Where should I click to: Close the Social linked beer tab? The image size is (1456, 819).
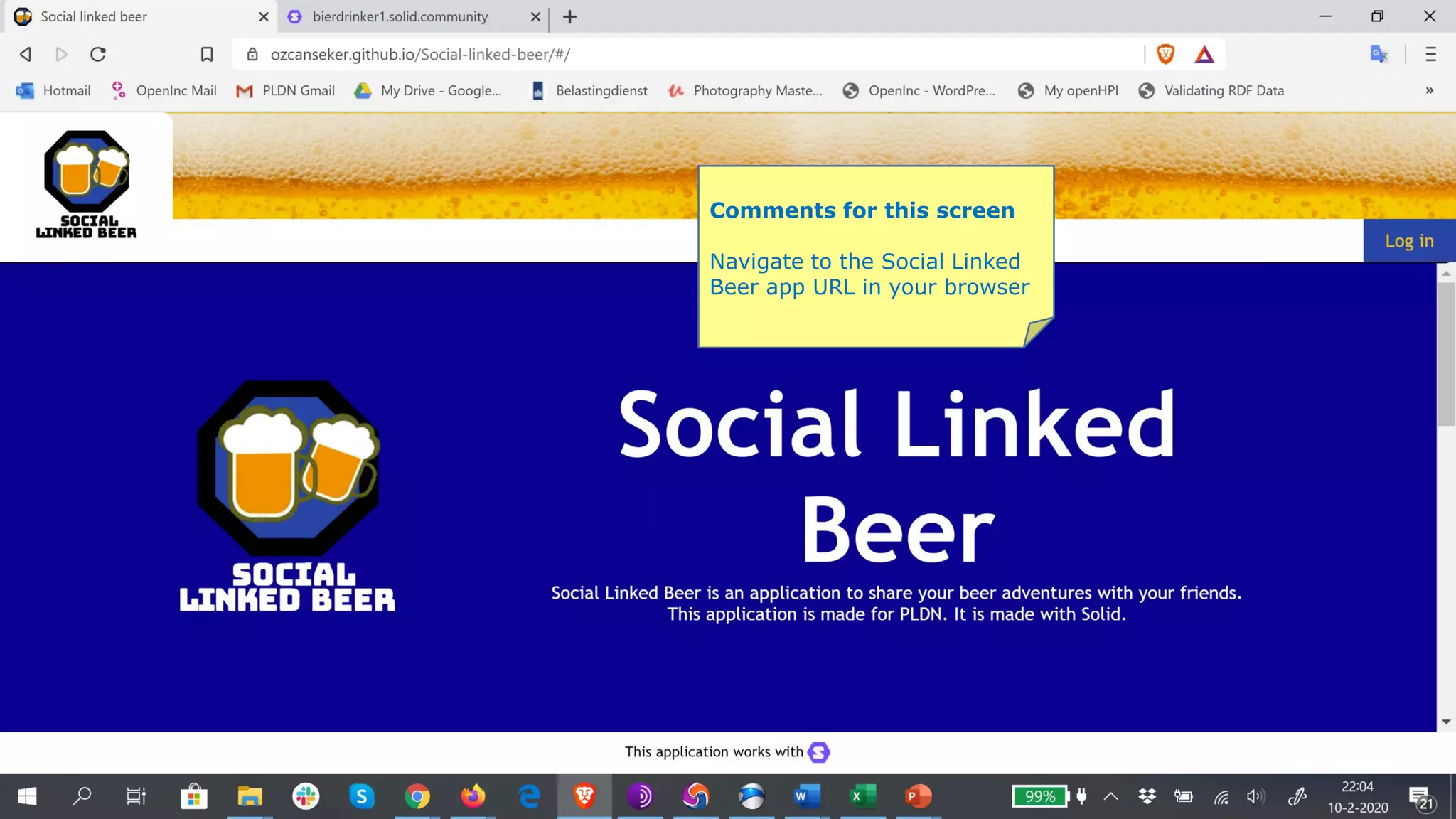[x=264, y=16]
